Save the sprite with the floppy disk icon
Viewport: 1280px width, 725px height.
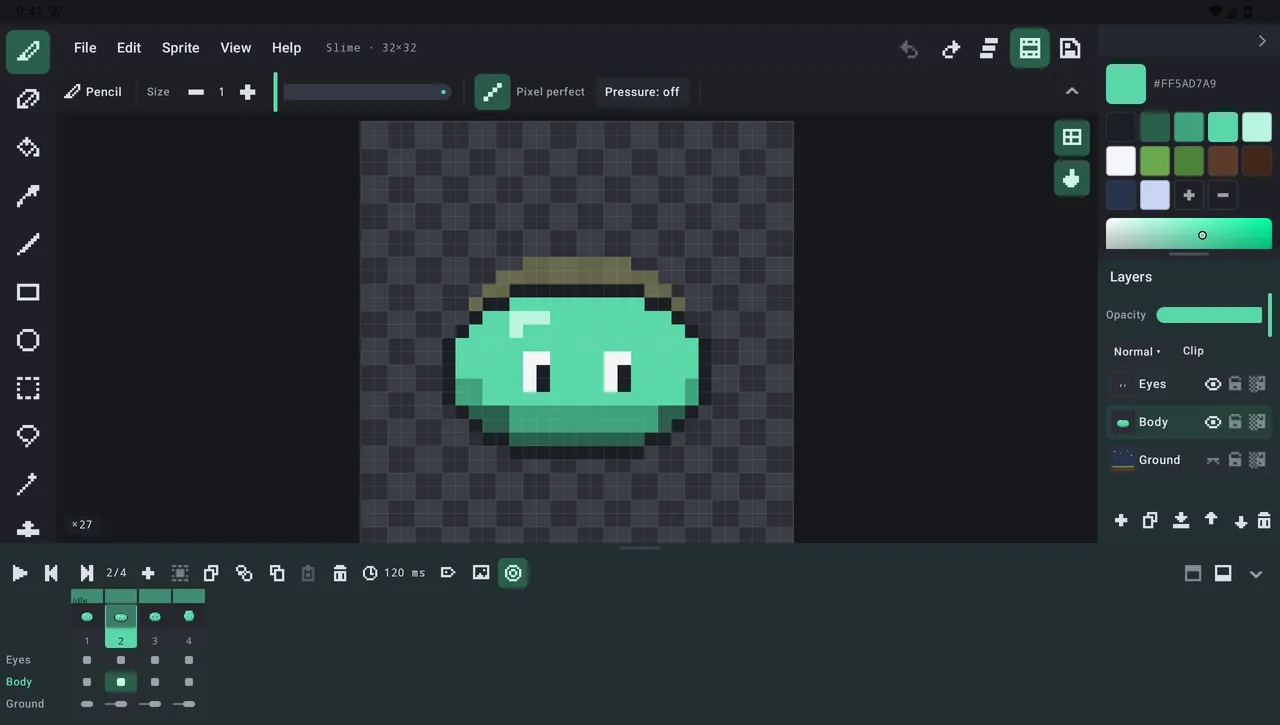tap(1070, 48)
